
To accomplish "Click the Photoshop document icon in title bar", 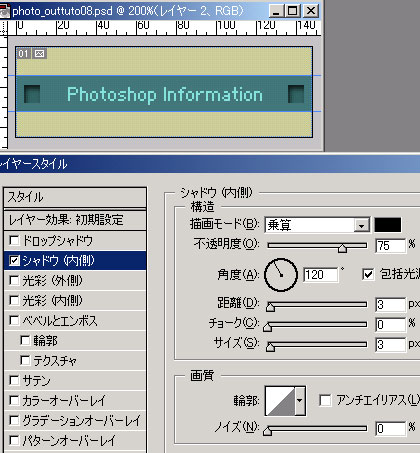I will [x=5, y=11].
